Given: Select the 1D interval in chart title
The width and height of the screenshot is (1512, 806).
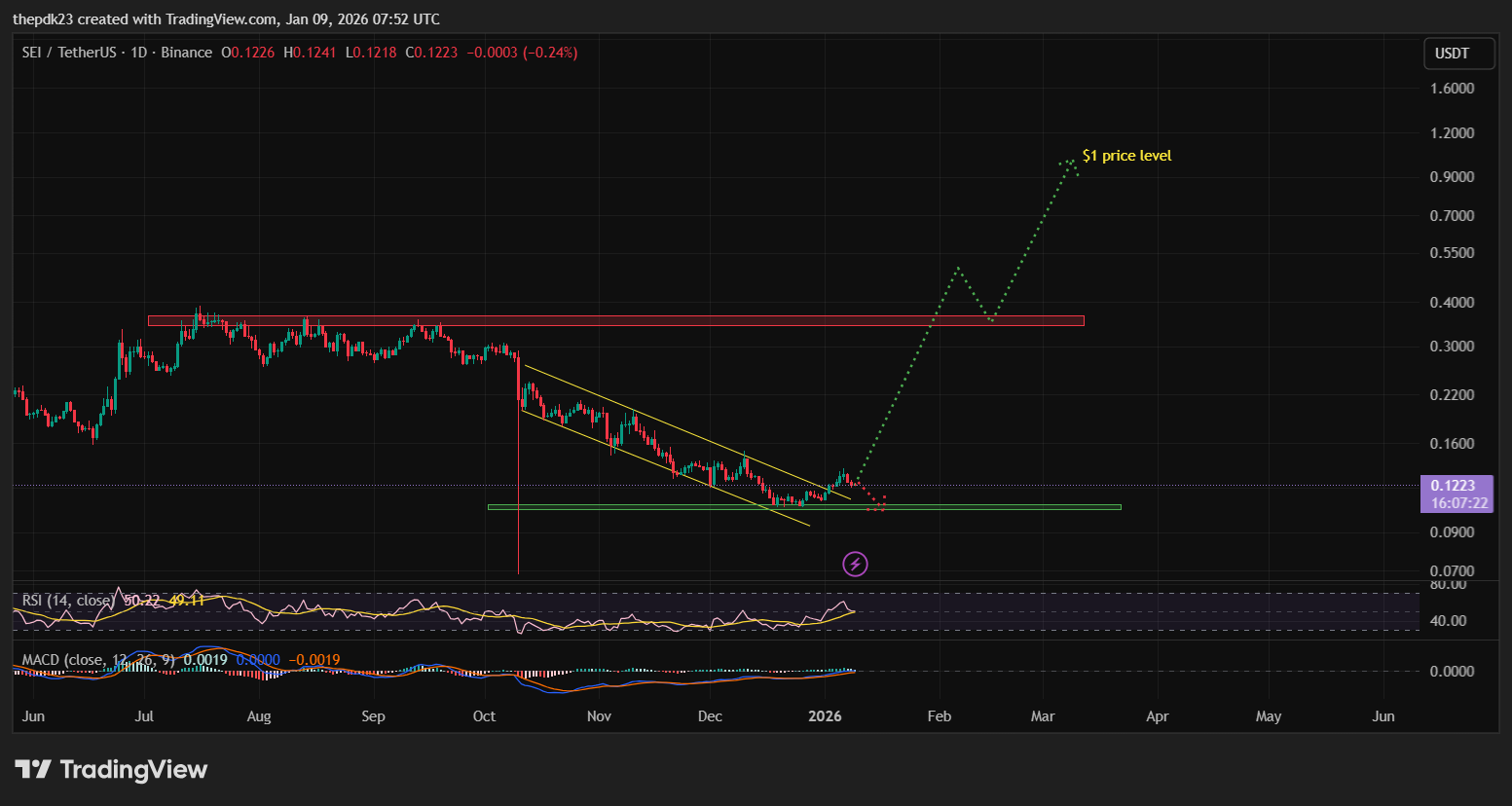Looking at the screenshot, I should pyautogui.click(x=138, y=53).
